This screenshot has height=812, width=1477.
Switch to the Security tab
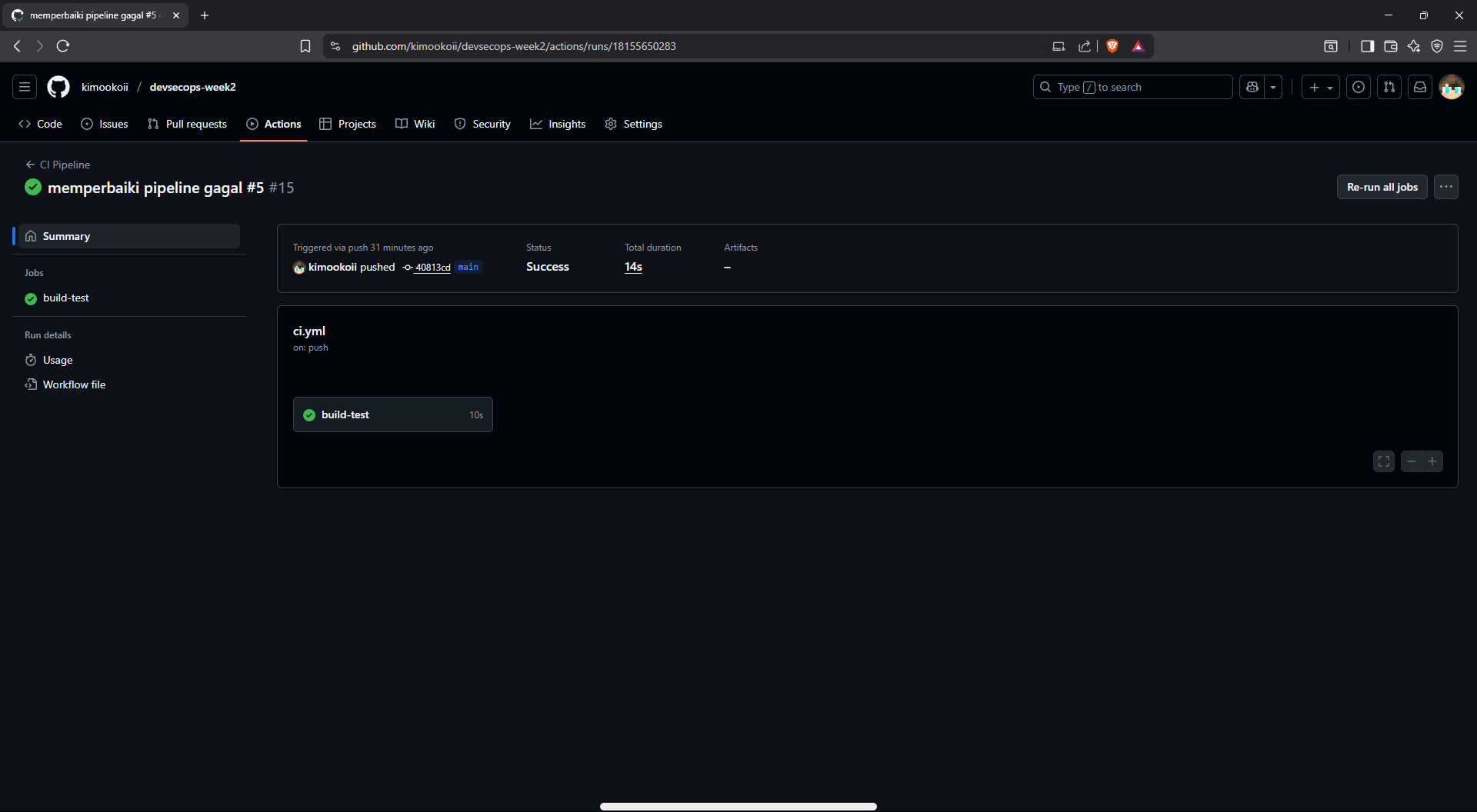(482, 124)
